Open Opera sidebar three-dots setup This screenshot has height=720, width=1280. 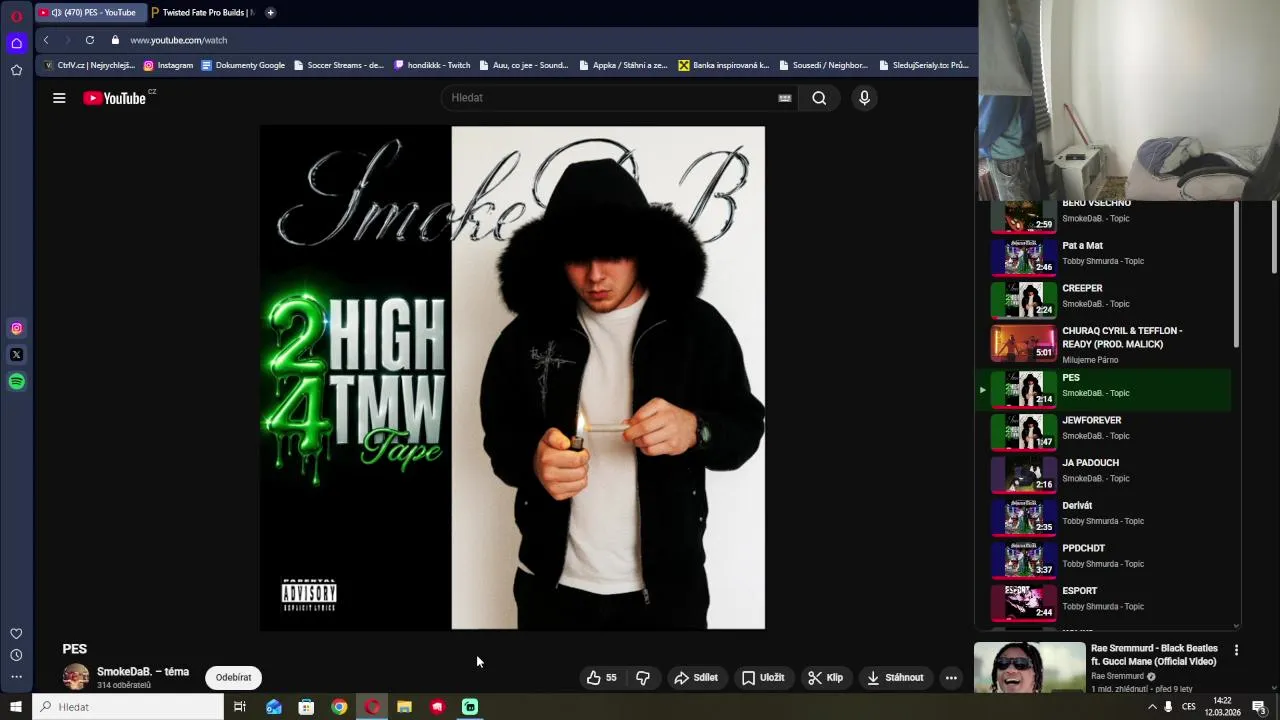click(x=16, y=677)
